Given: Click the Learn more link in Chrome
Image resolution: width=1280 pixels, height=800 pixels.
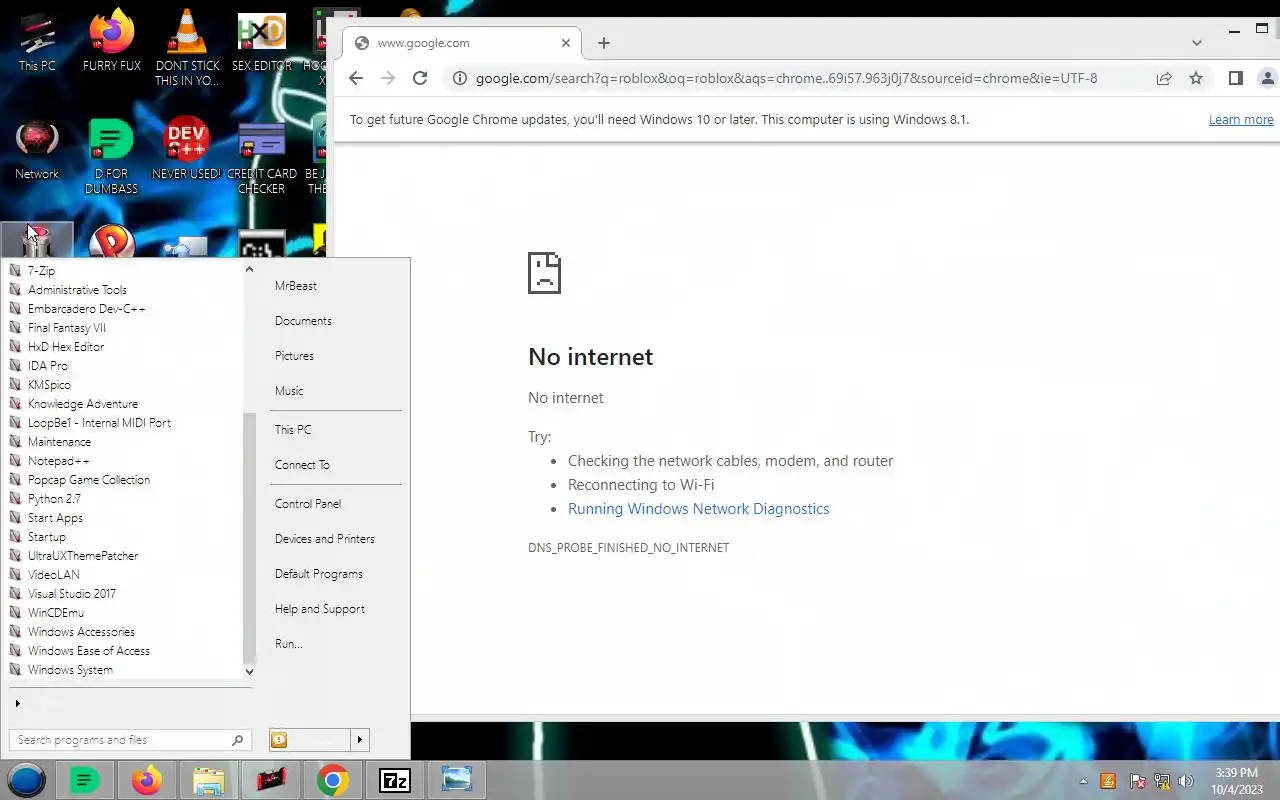Looking at the screenshot, I should point(1241,120).
